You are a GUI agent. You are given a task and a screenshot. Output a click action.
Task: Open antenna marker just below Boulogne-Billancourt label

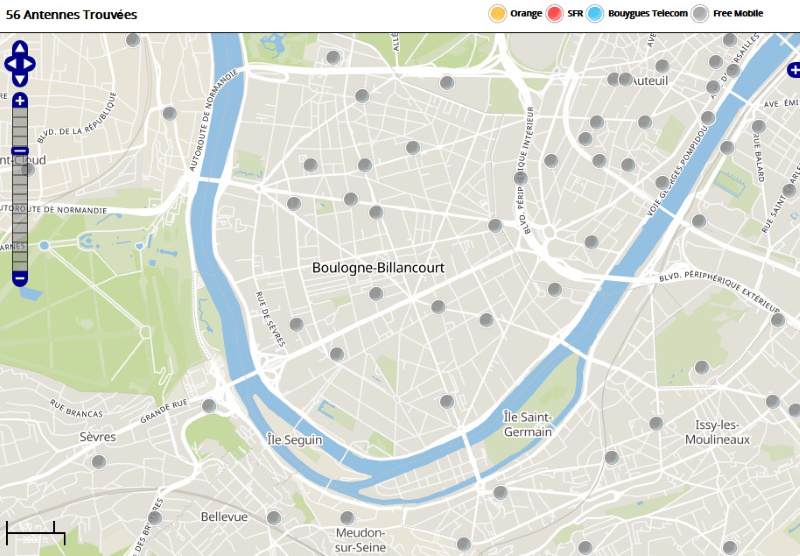coord(376,293)
